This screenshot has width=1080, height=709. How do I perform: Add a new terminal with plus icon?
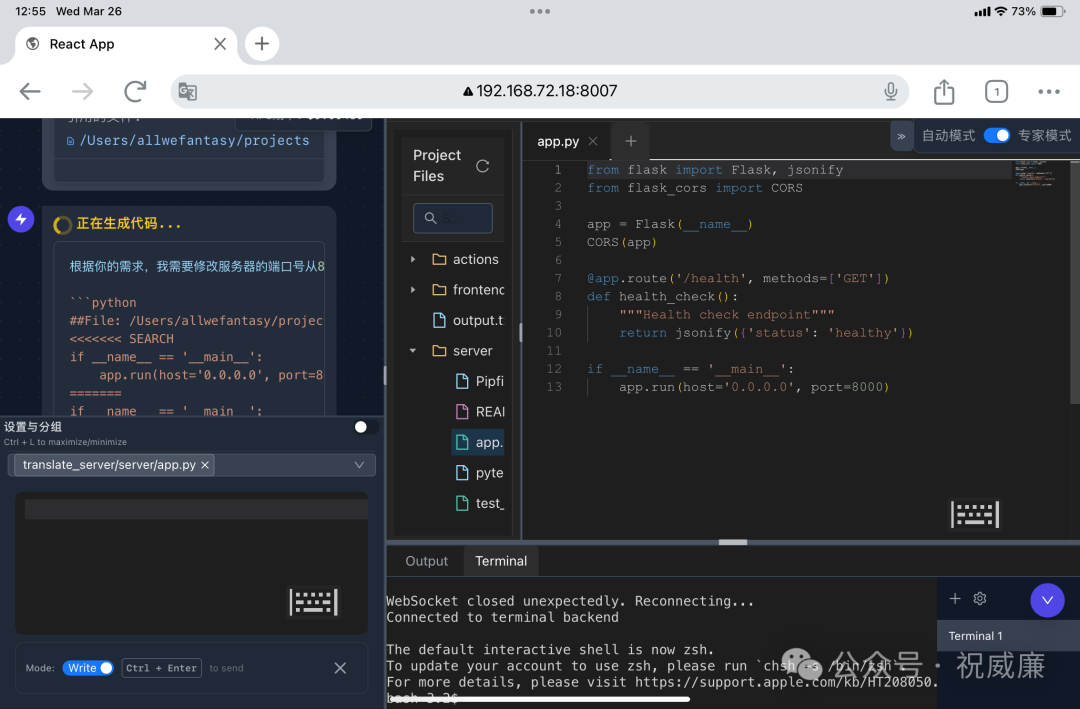click(955, 599)
